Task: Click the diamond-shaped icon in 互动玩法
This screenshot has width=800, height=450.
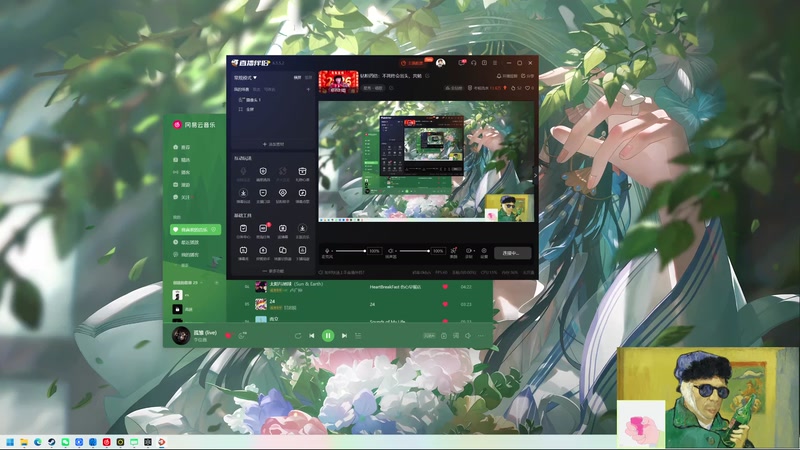Action: (283, 193)
